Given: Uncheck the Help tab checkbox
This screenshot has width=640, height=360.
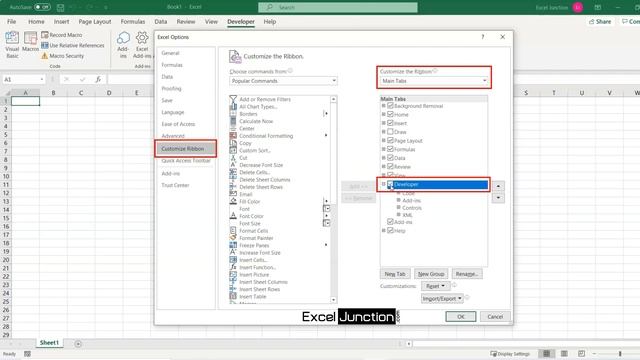Looking at the screenshot, I should click(x=390, y=231).
